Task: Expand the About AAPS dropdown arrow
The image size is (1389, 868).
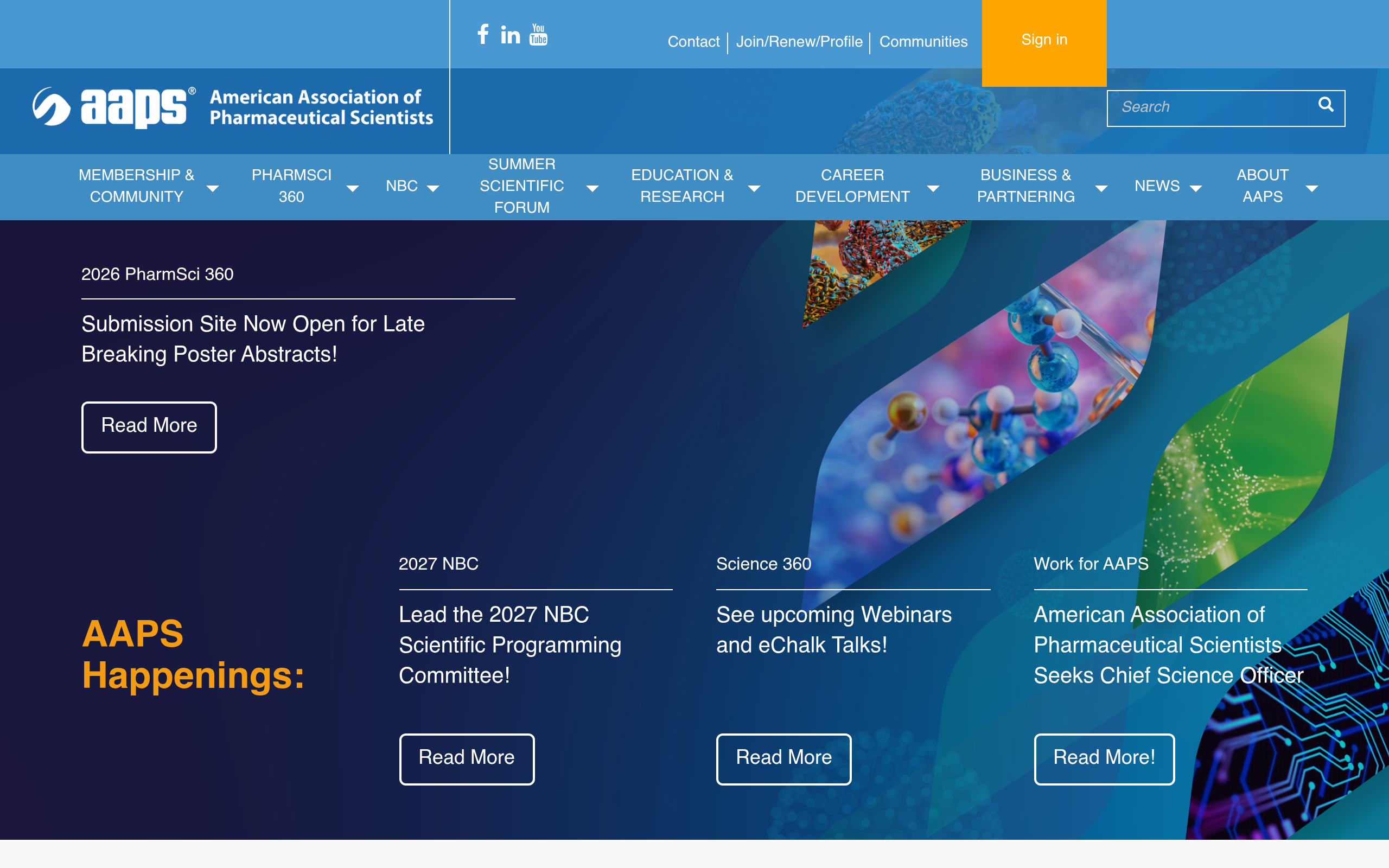Action: (x=1312, y=188)
